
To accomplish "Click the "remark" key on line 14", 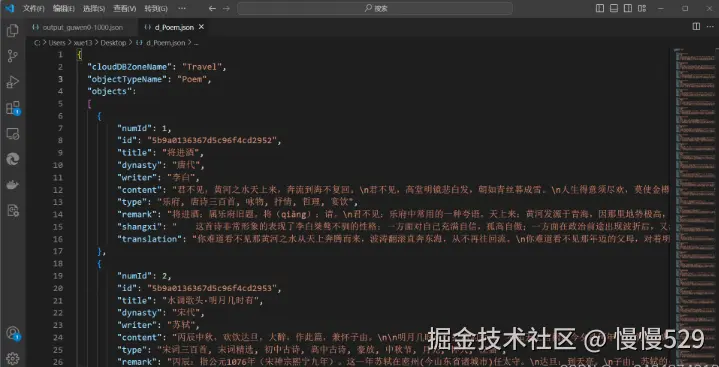I will [137, 214].
